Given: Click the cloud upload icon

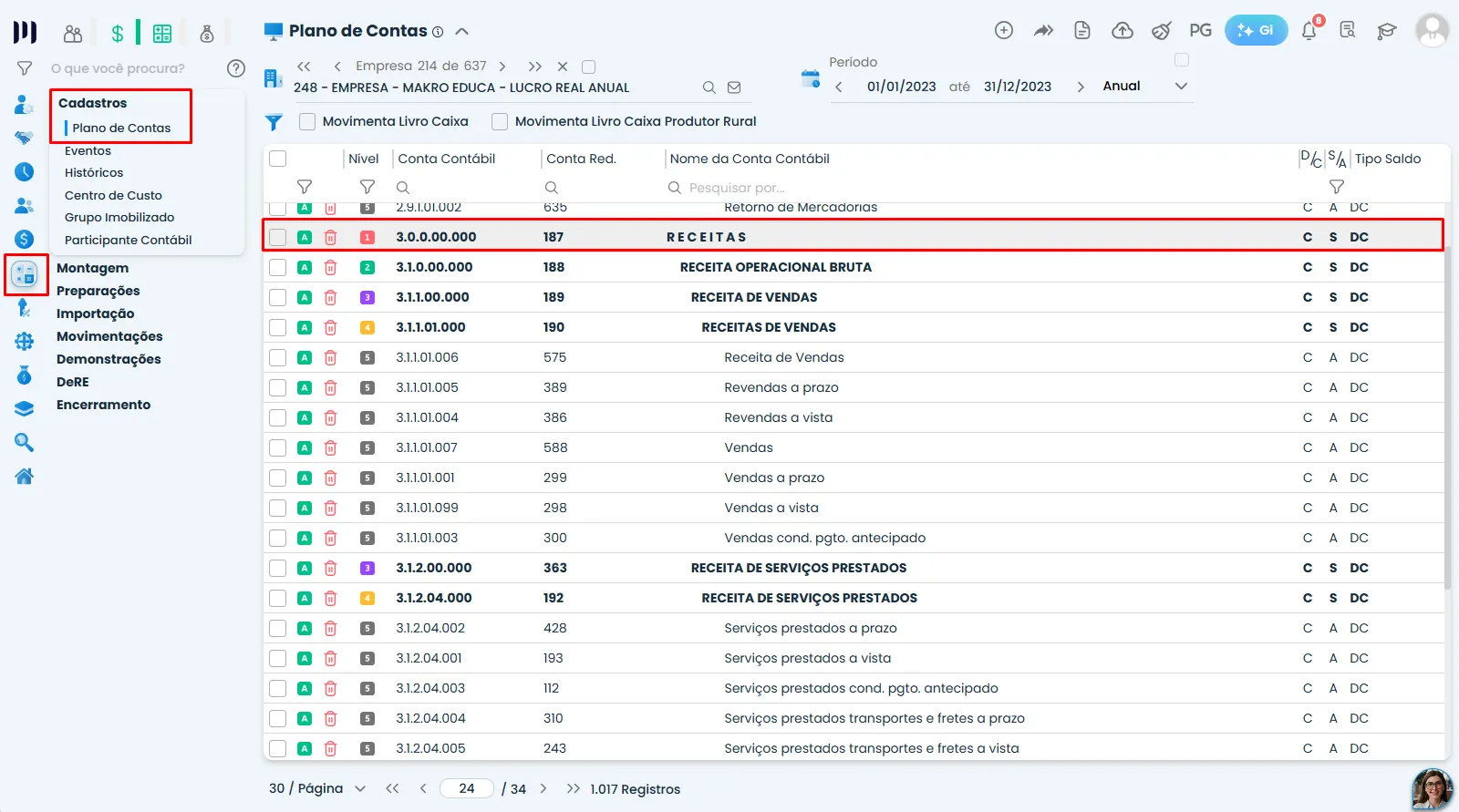Looking at the screenshot, I should tap(1123, 30).
